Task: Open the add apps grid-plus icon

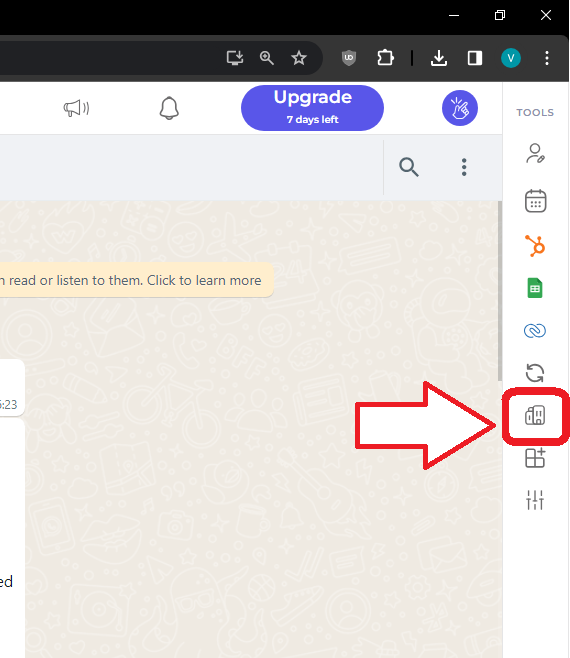Action: coord(535,457)
